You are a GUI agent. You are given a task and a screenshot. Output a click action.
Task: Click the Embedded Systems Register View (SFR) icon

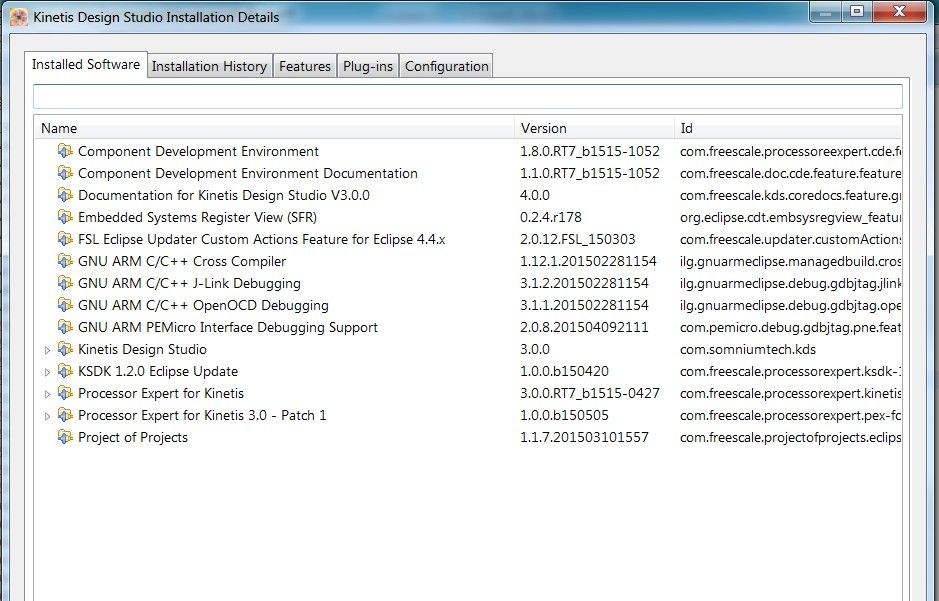(x=65, y=217)
